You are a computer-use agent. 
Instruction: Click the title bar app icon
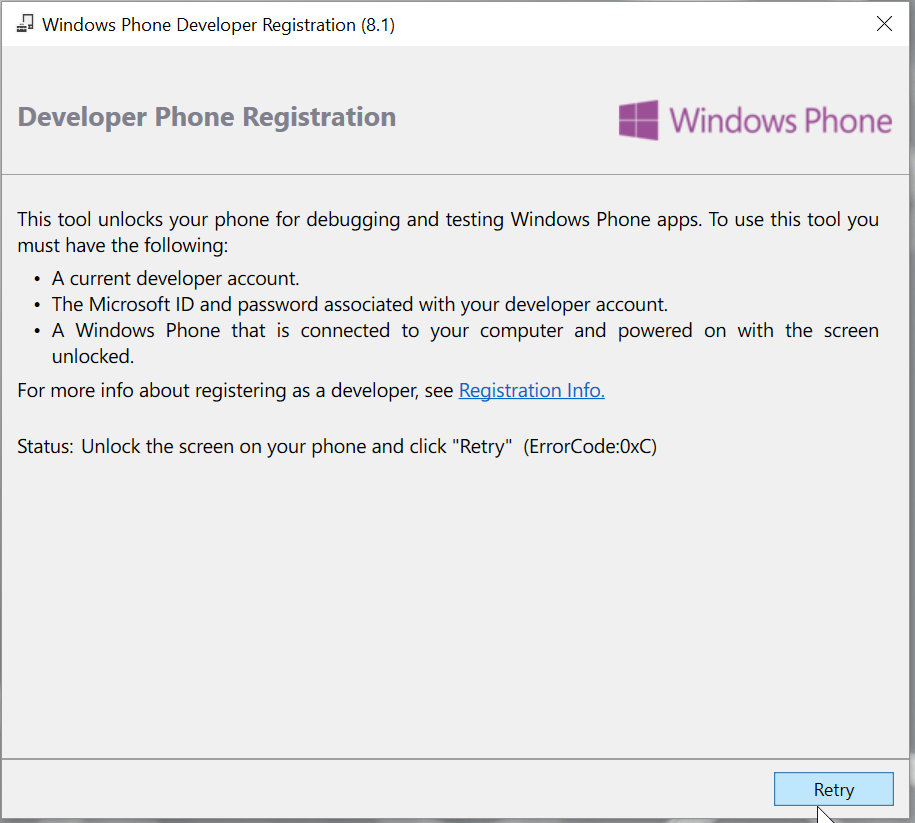click(x=25, y=24)
